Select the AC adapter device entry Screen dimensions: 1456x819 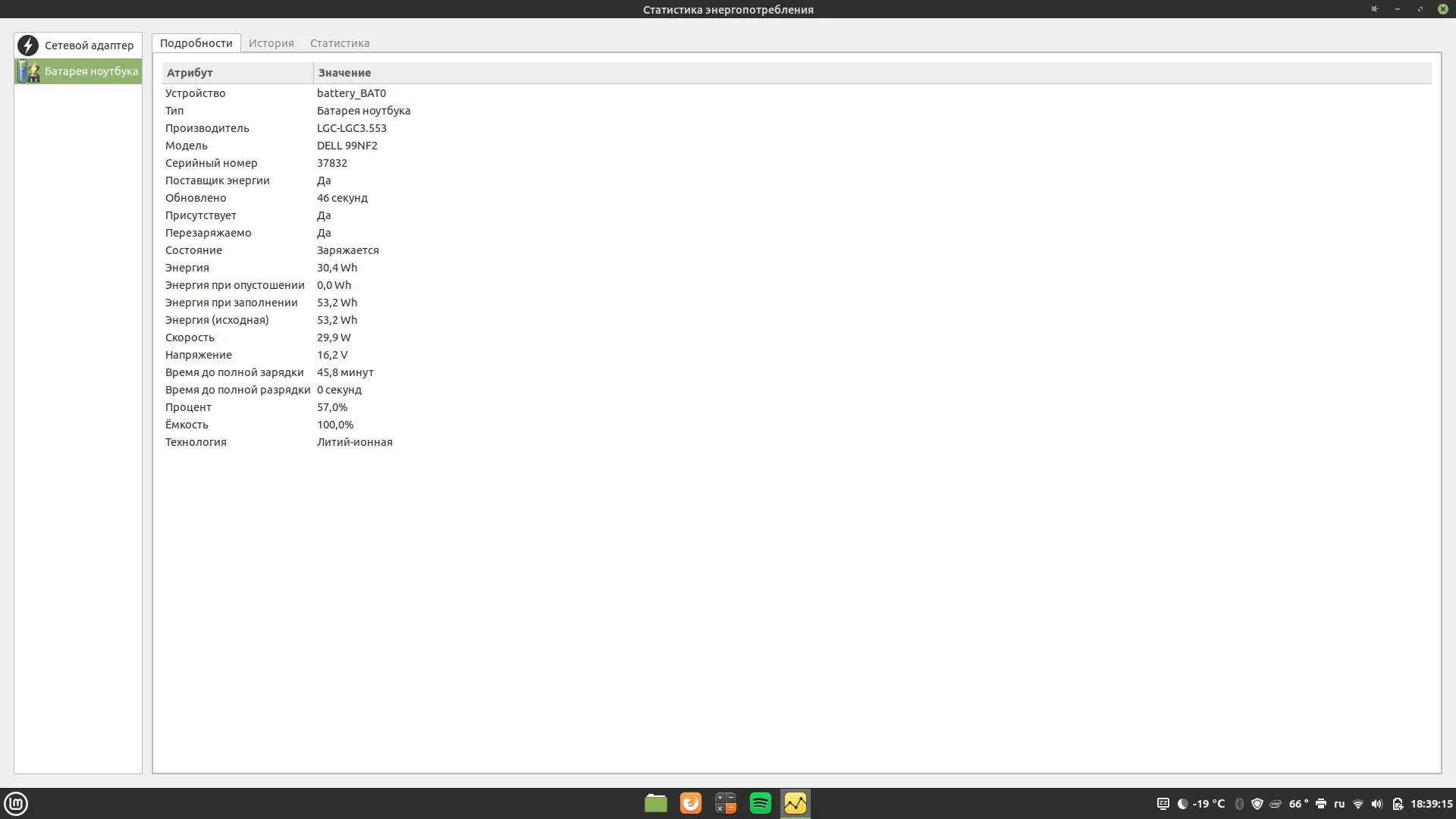point(77,45)
